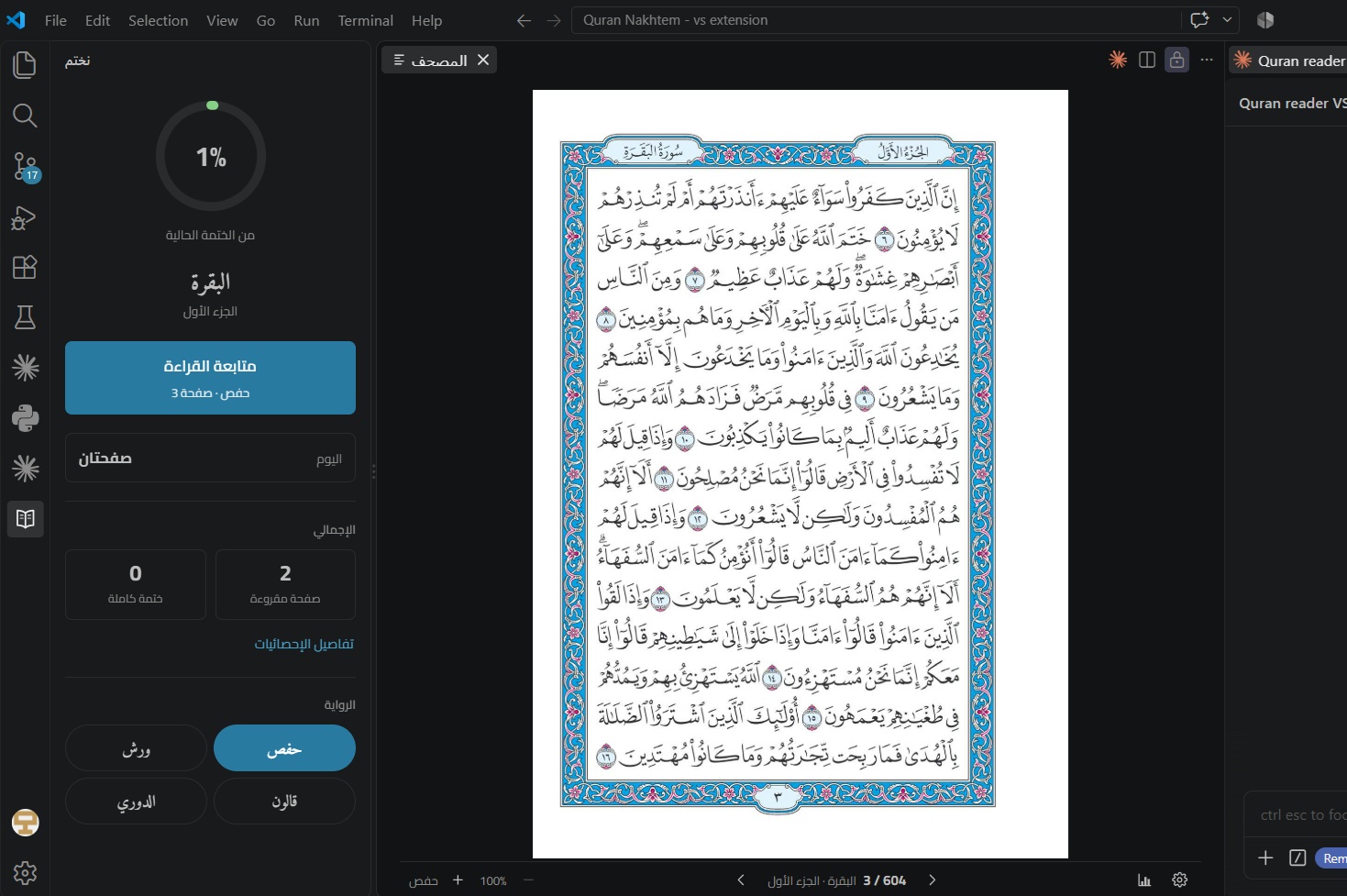The width and height of the screenshot is (1347, 896).
Task: Select the book-shaped Quran reader view icon
Action: (x=25, y=518)
